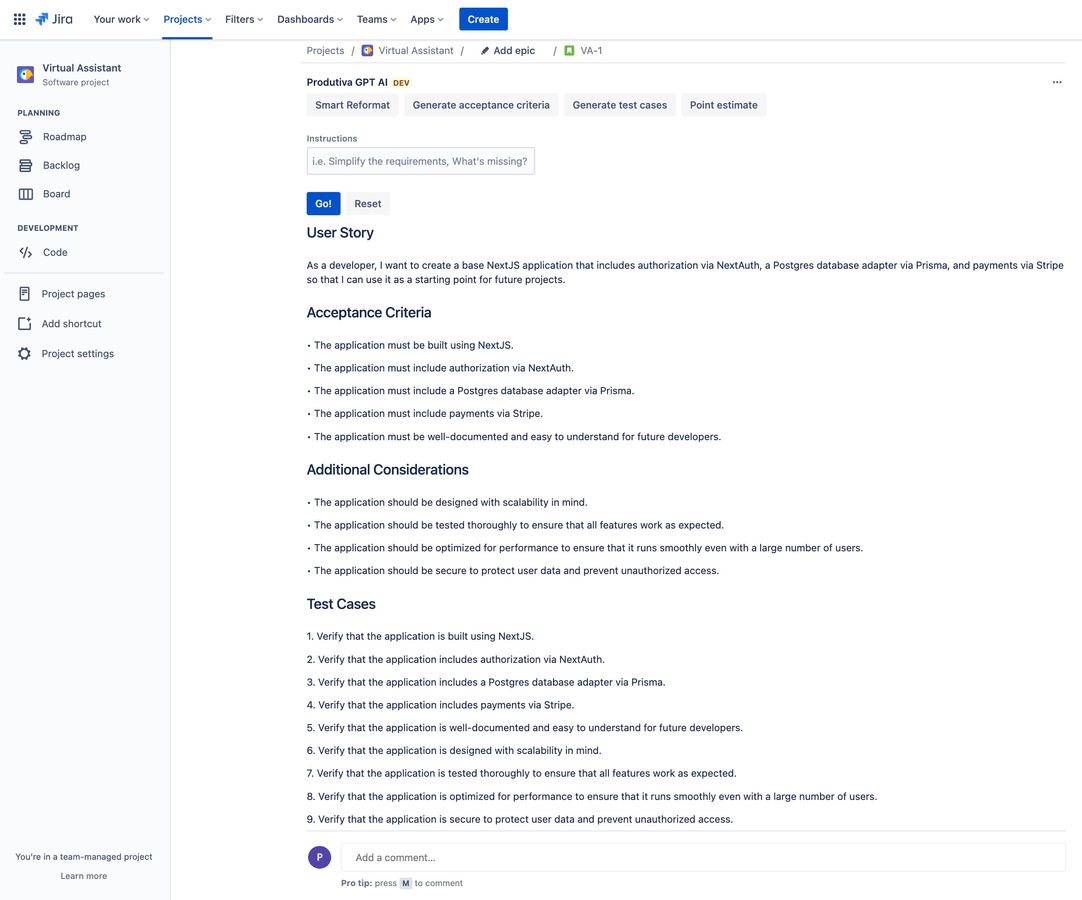This screenshot has width=1082, height=900.
Task: Click the Virtual Assistant breadcrumb link
Action: (x=415, y=50)
